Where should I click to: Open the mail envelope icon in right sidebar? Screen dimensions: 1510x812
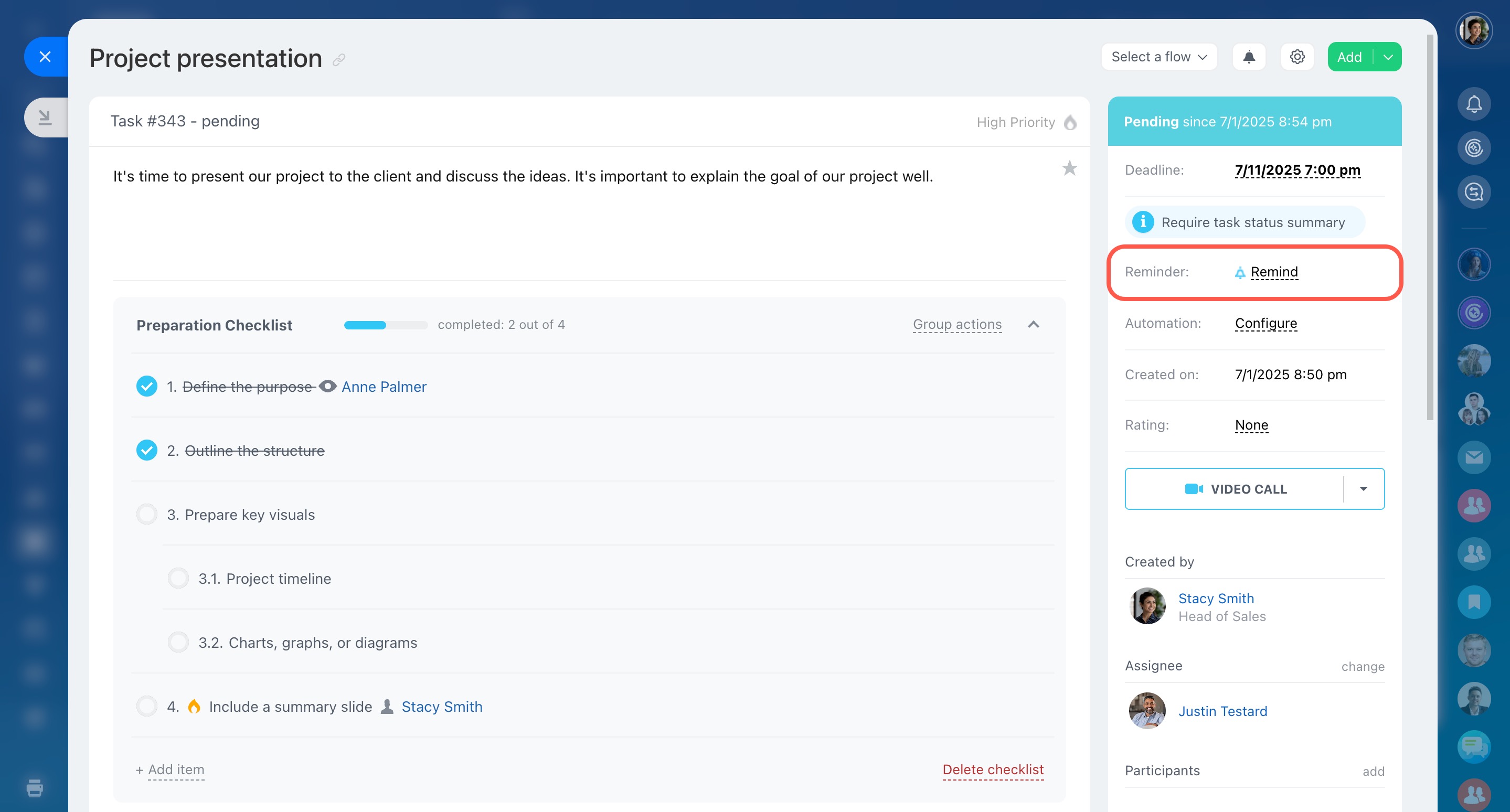(1473, 457)
